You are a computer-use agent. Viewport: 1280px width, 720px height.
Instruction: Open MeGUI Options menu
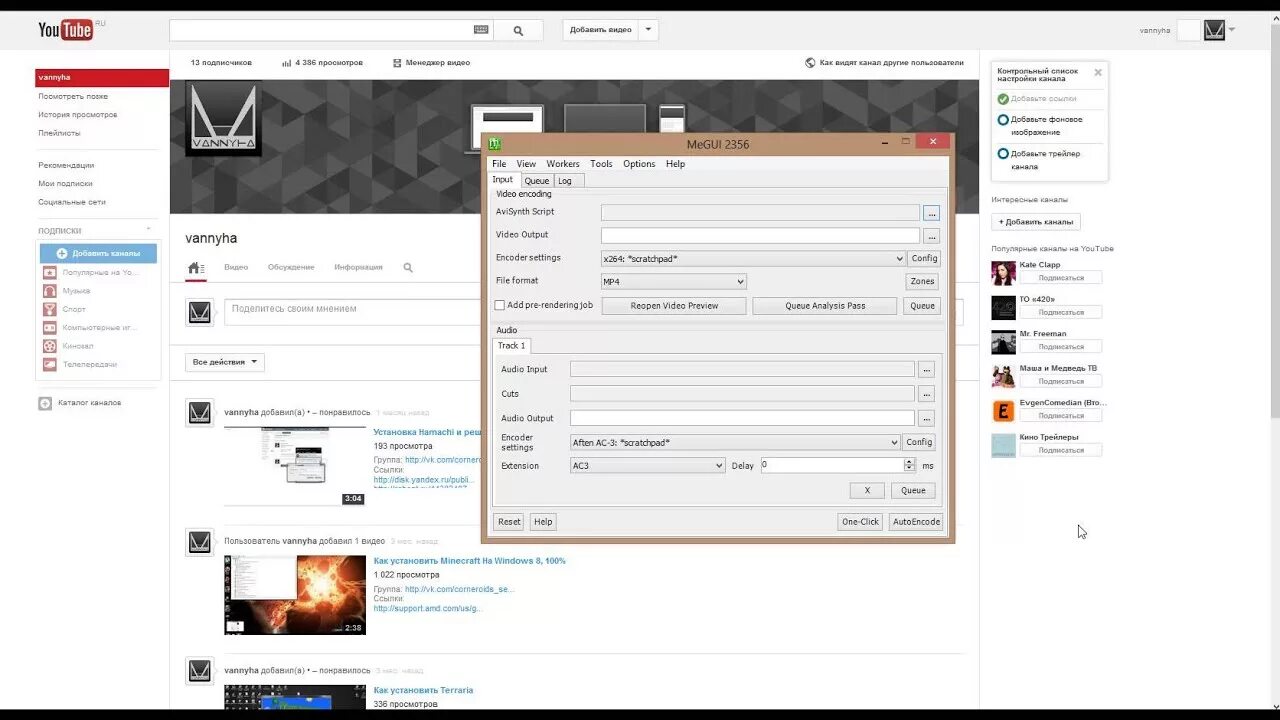639,164
